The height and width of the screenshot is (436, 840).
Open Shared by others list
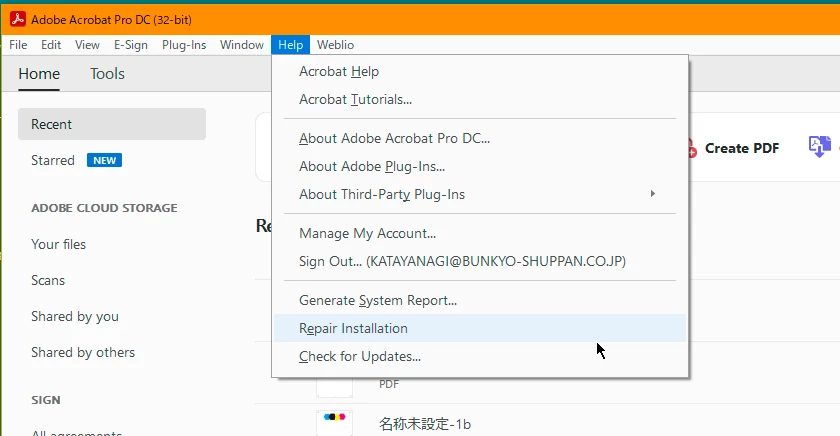click(83, 352)
